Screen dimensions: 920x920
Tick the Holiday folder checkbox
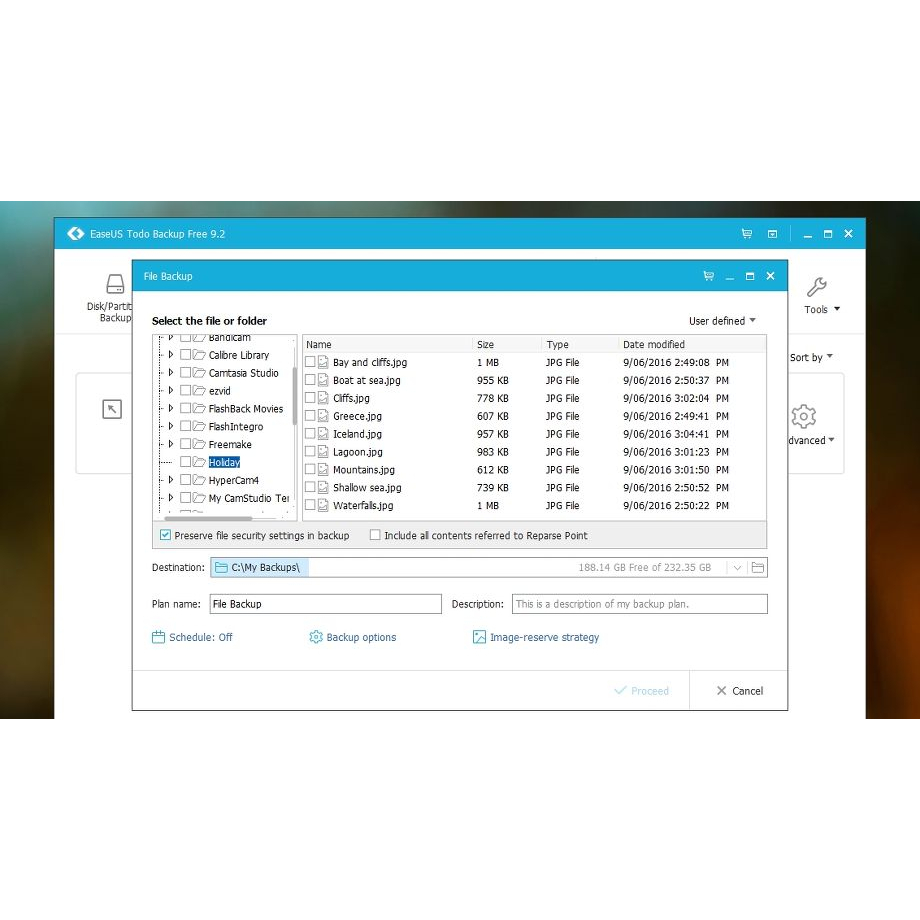point(186,462)
